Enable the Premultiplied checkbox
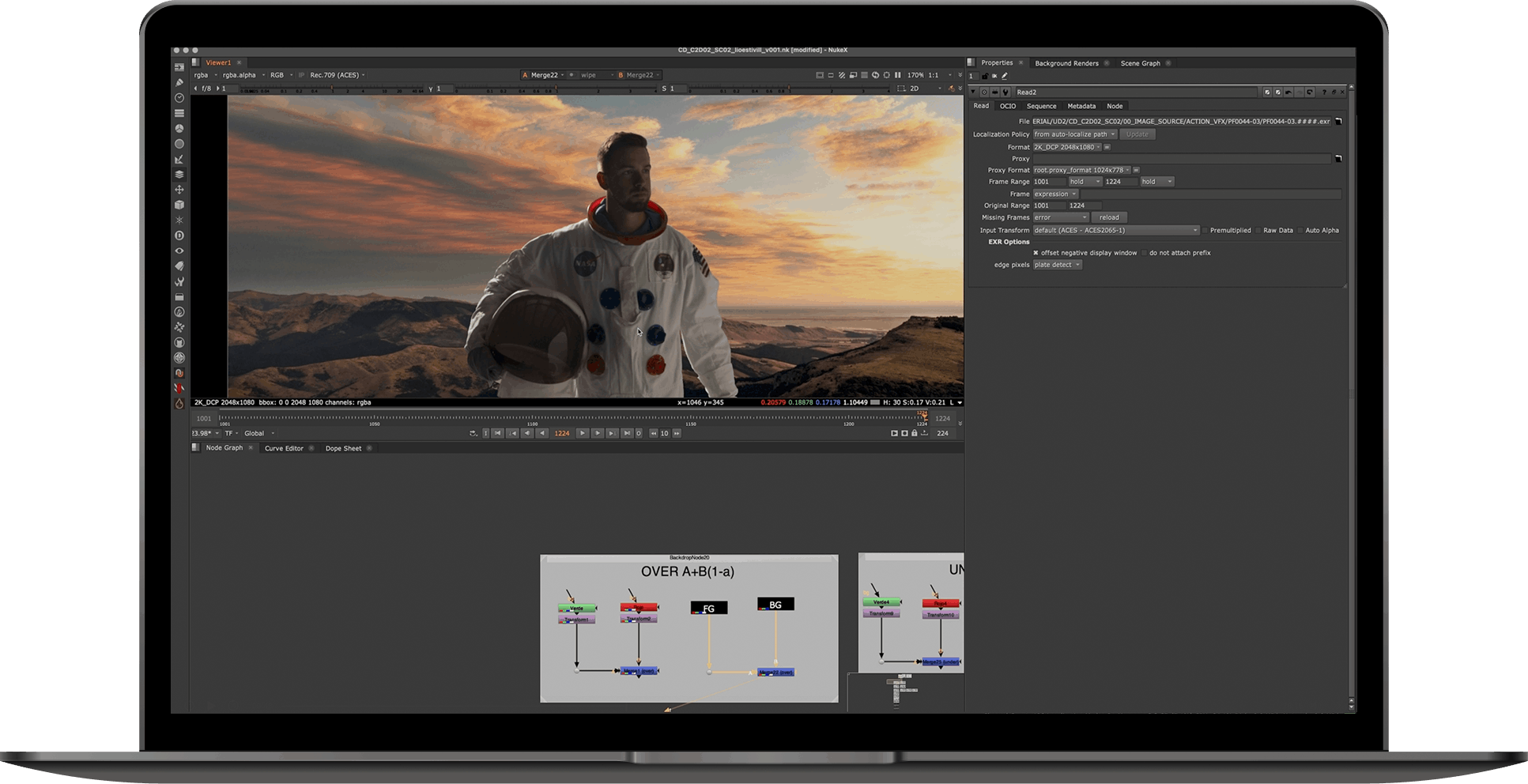Viewport: 1528px width, 784px height. (1205, 231)
